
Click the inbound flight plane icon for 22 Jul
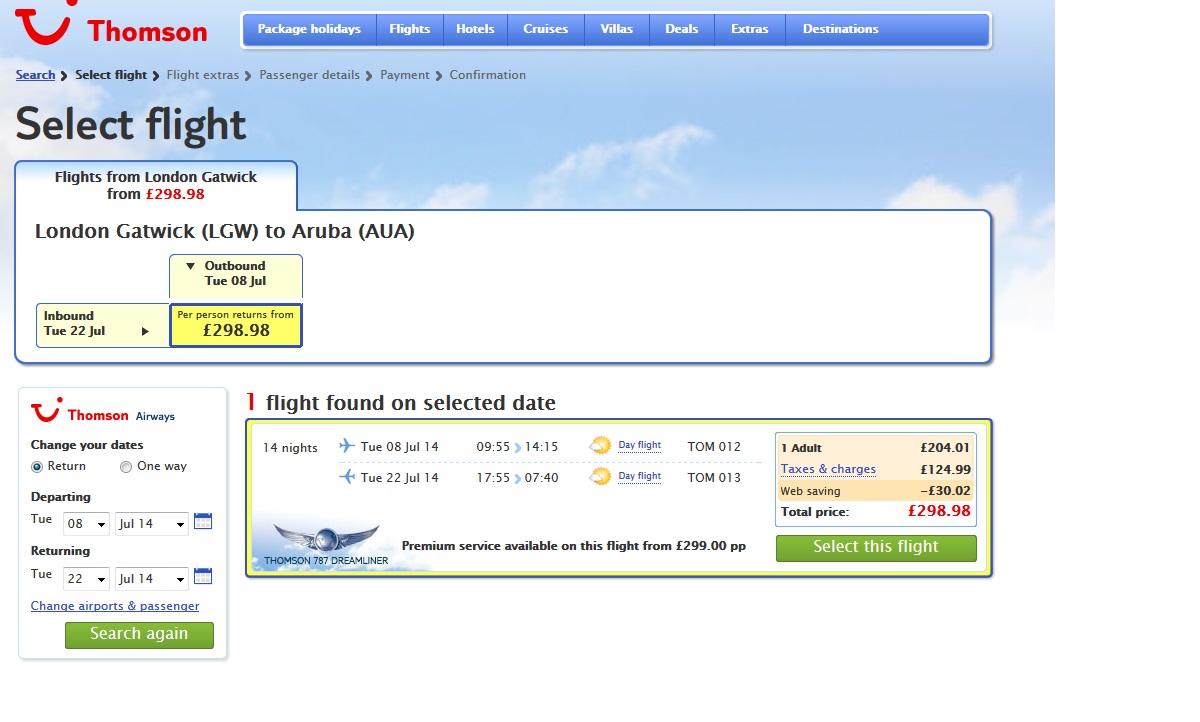tap(347, 477)
